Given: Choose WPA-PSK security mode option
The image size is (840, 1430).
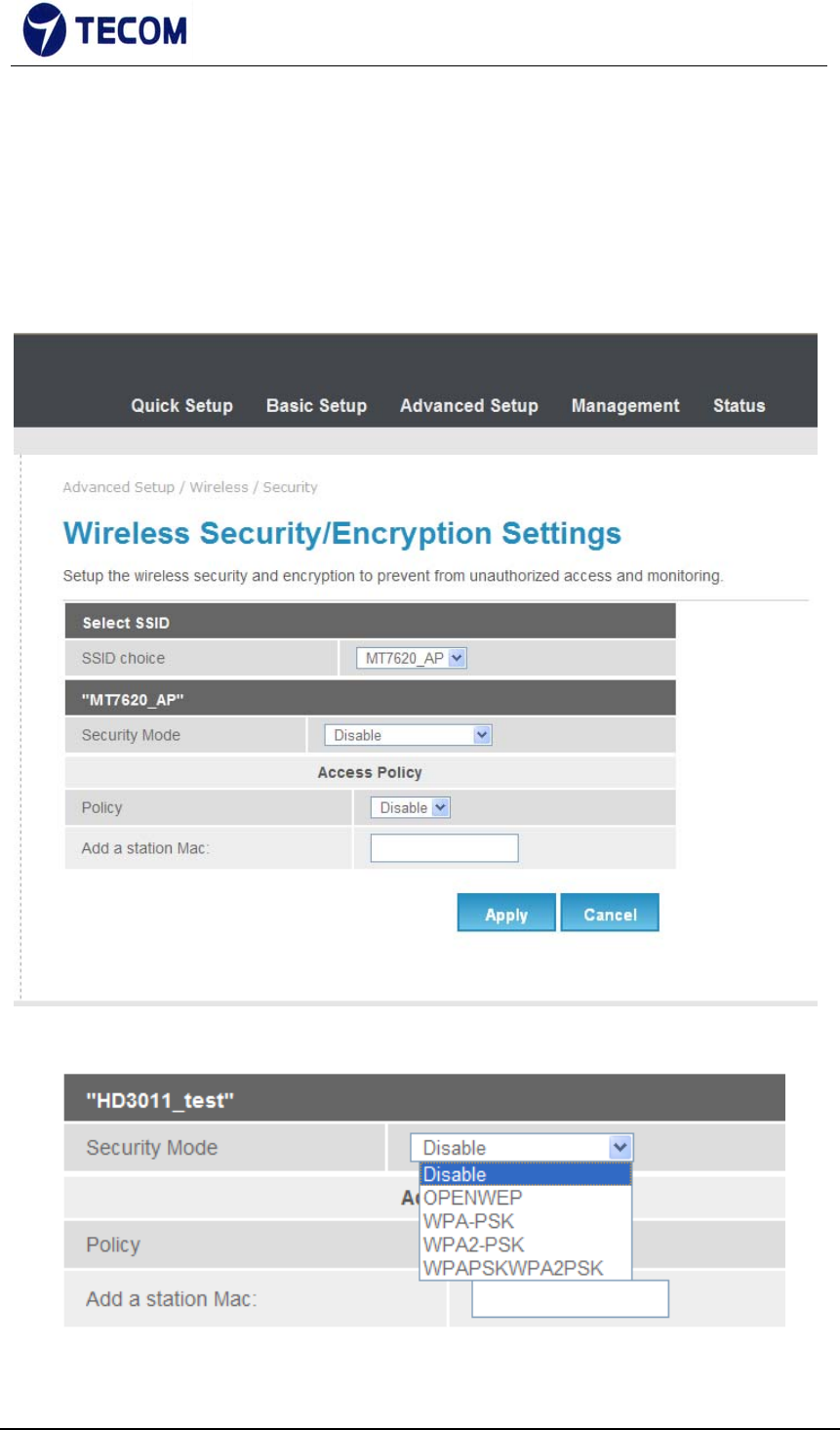Looking at the screenshot, I should 526,1221.
